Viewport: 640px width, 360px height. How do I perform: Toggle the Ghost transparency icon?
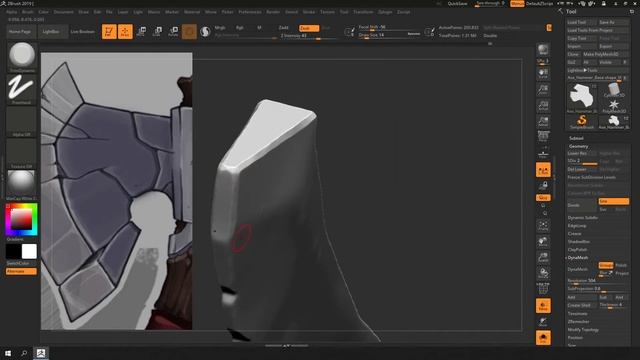tap(543, 322)
